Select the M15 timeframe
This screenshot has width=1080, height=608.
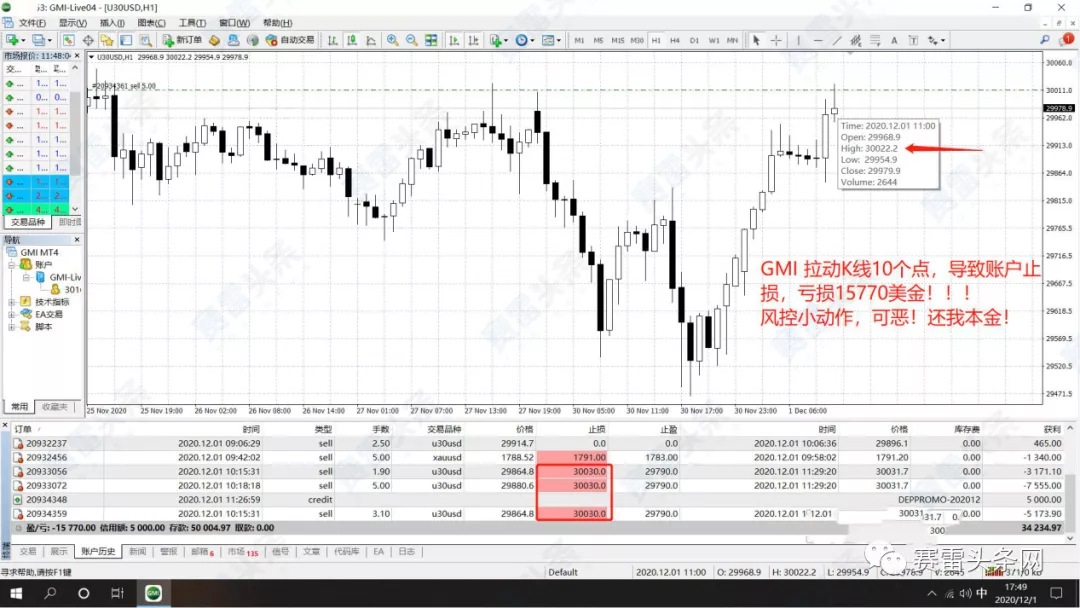(x=618, y=41)
